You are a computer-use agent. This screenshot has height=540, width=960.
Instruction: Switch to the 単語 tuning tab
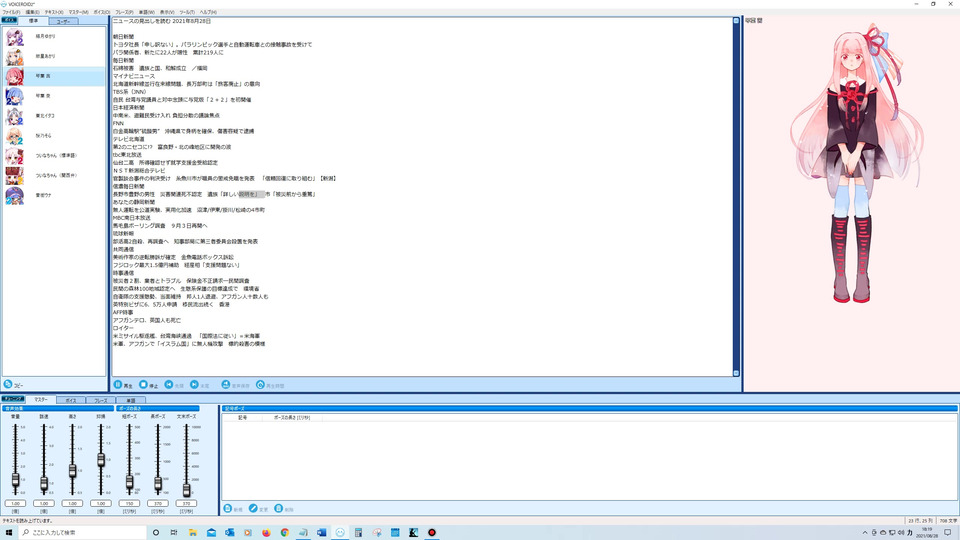coord(131,400)
